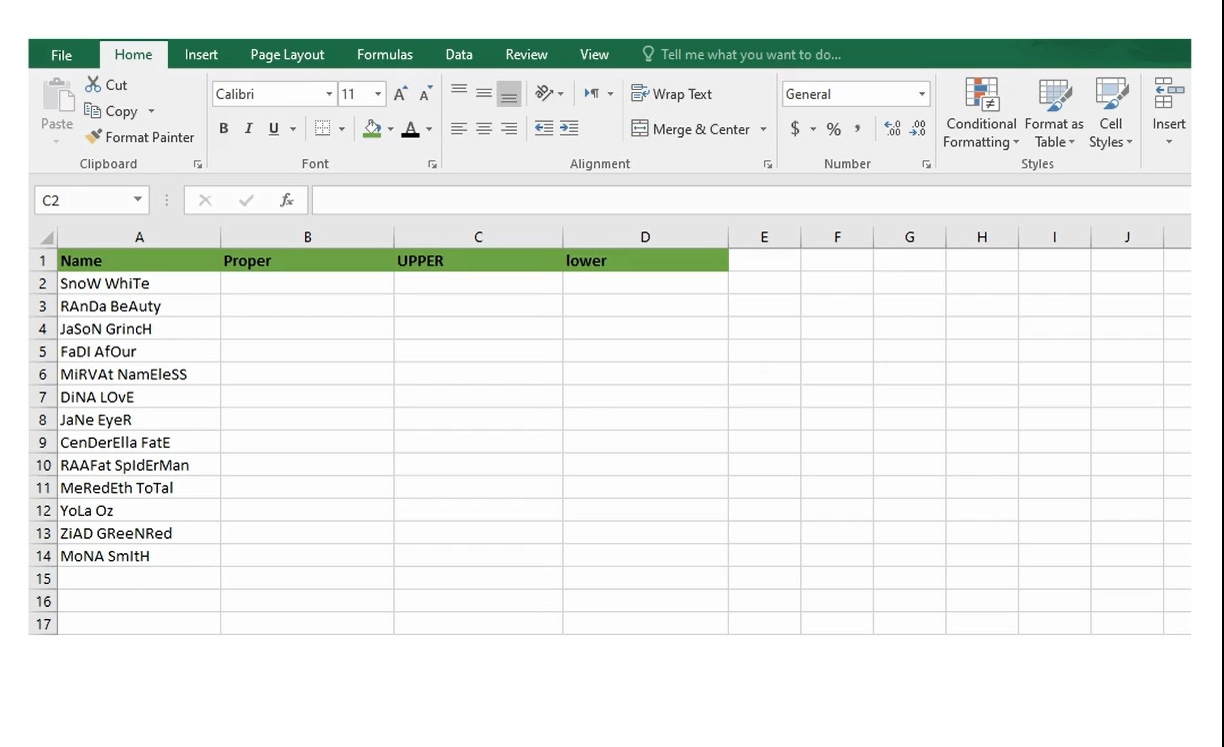This screenshot has width=1224, height=747.
Task: Toggle Merge & Center for selection
Action: [693, 129]
